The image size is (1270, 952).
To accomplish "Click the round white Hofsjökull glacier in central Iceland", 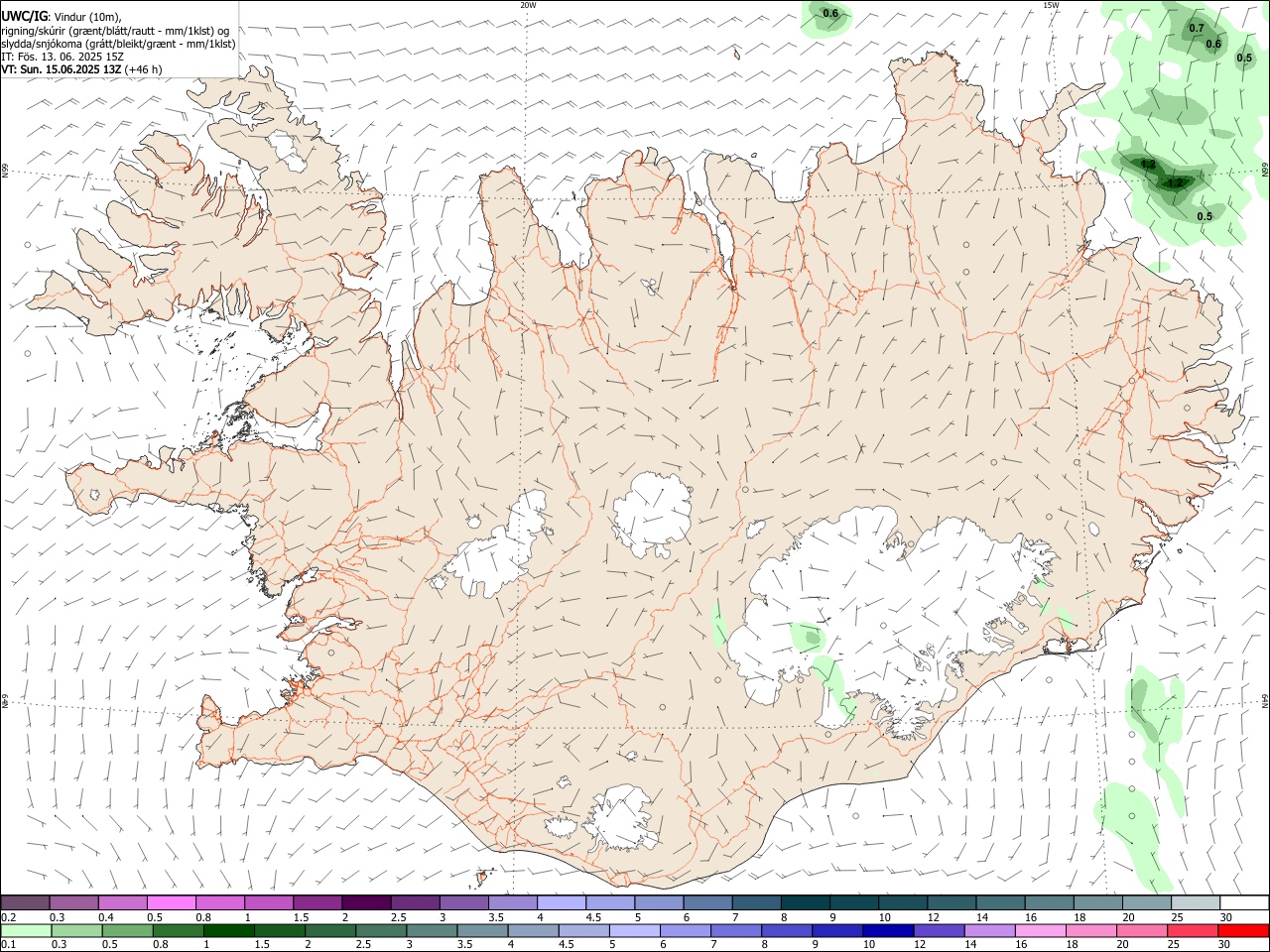I will click(x=652, y=516).
